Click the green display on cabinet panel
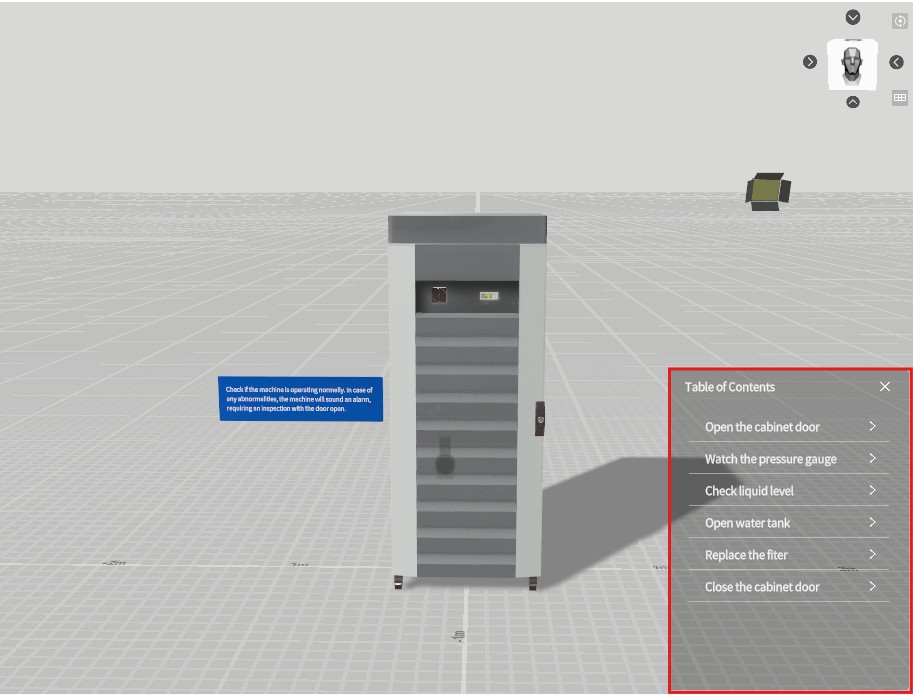This screenshot has width=913, height=695. coord(488,296)
